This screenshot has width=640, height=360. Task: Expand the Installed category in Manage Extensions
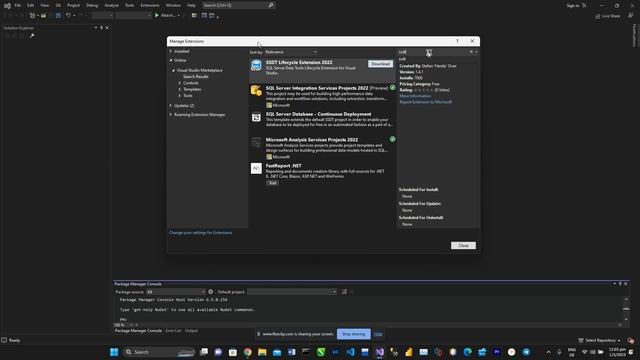point(171,51)
